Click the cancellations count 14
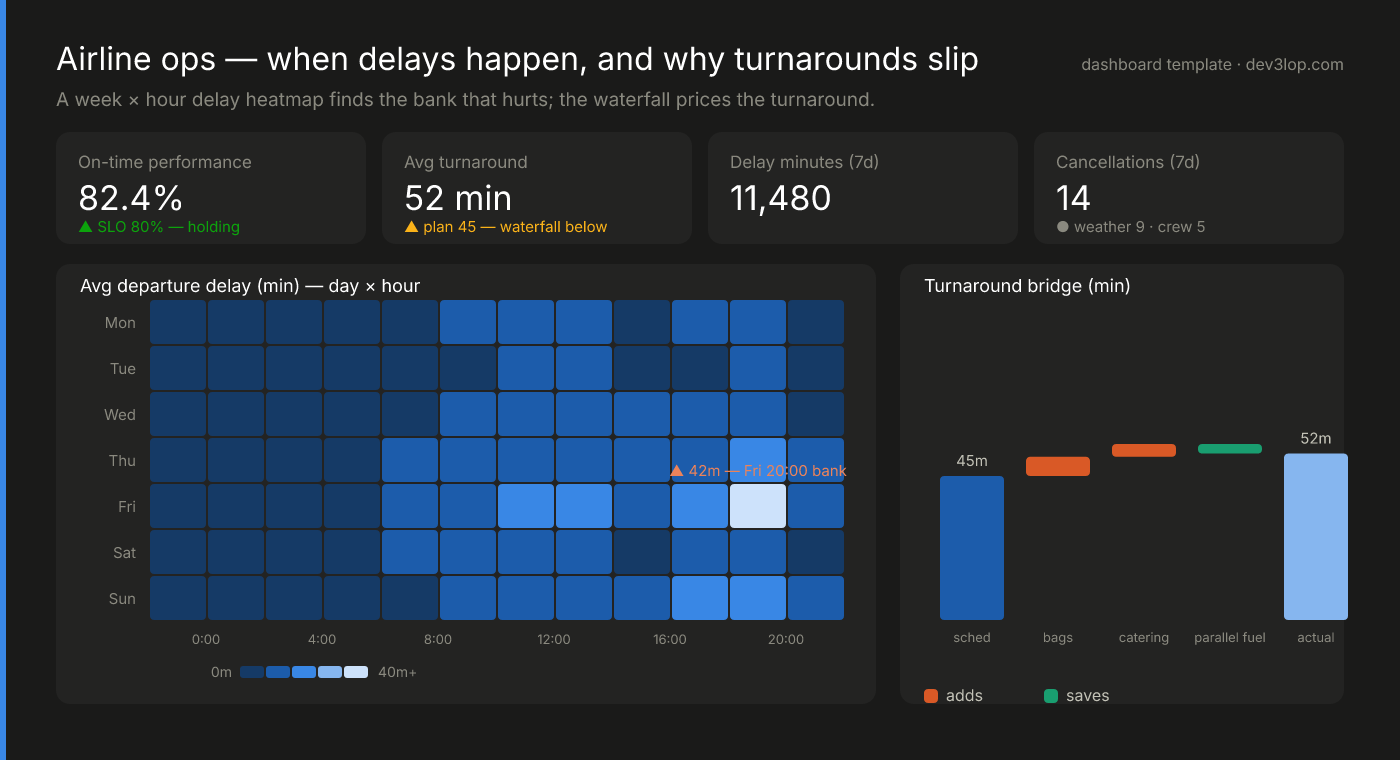This screenshot has width=1400, height=760. pos(1073,197)
